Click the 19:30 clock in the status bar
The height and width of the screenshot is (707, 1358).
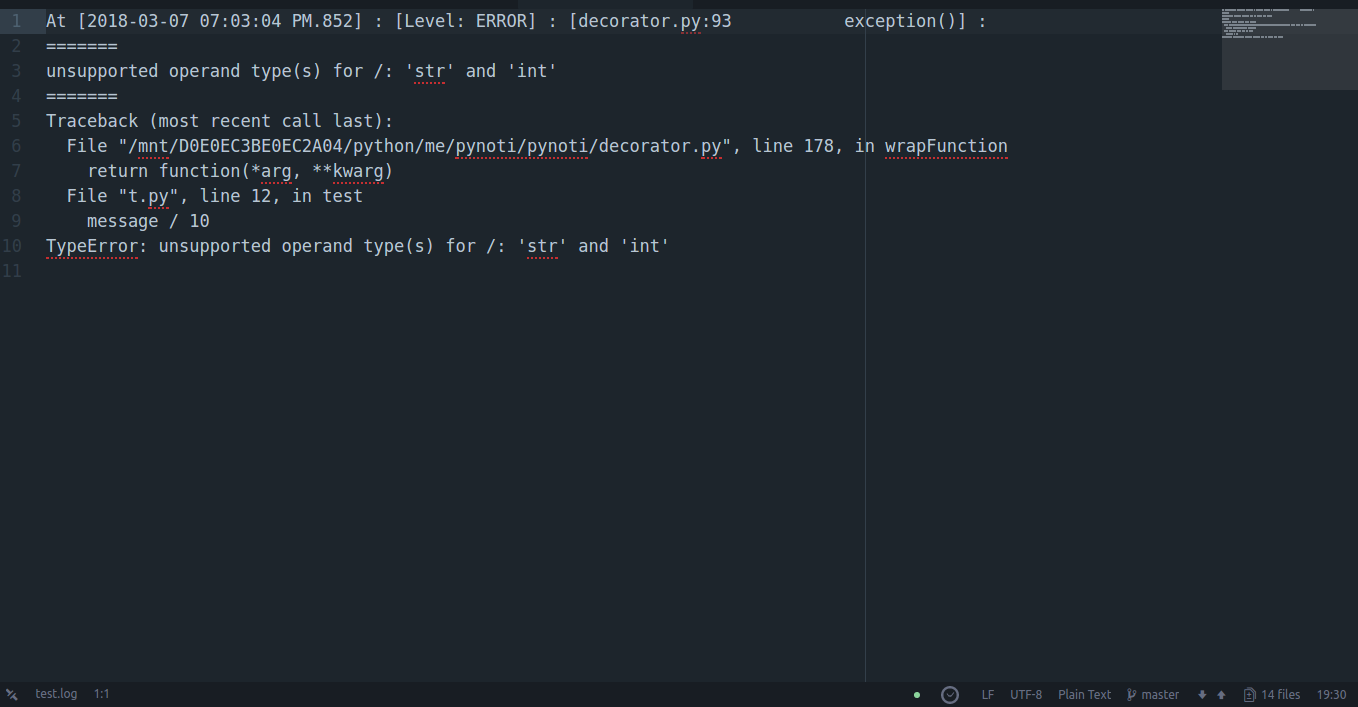click(x=1331, y=695)
